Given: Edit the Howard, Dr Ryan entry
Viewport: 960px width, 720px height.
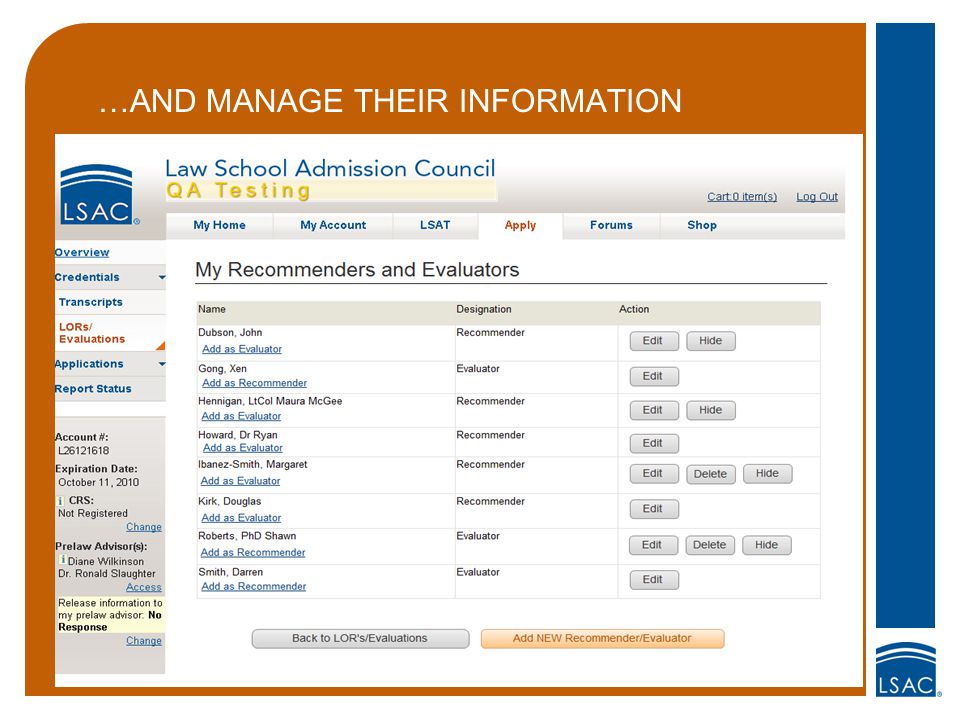Looking at the screenshot, I should [654, 443].
